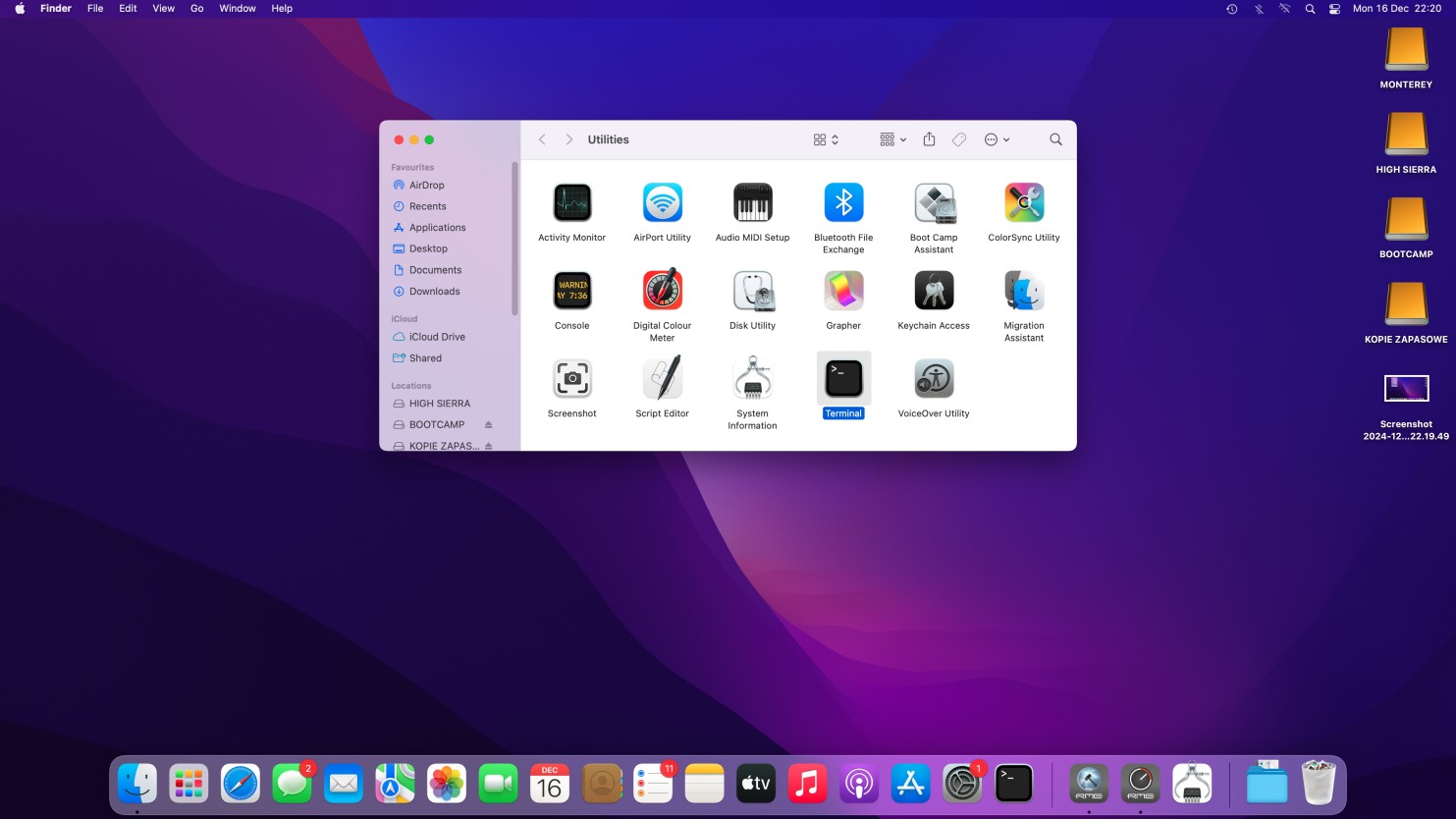Select the Terminal icon in the Utilities window
1456x819 pixels.
click(x=843, y=379)
